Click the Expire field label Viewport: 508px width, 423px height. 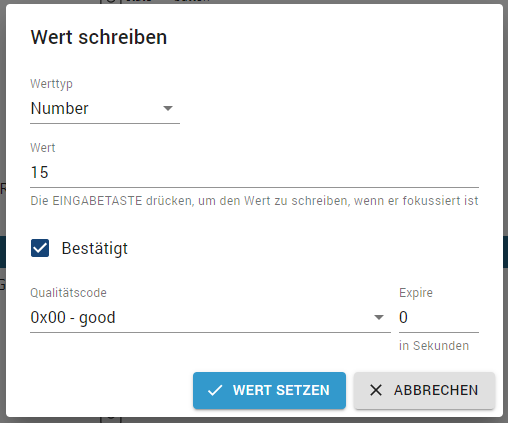pyautogui.click(x=416, y=293)
